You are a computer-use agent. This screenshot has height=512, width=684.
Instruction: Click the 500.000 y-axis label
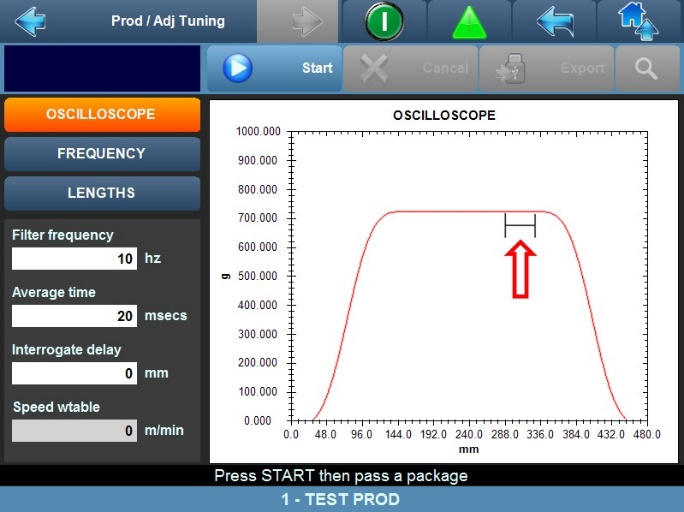[257, 276]
